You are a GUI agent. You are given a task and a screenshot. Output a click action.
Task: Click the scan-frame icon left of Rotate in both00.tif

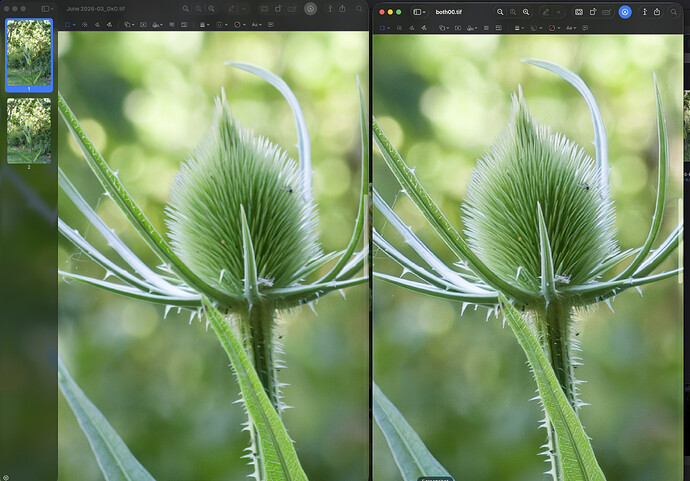pyautogui.click(x=579, y=12)
